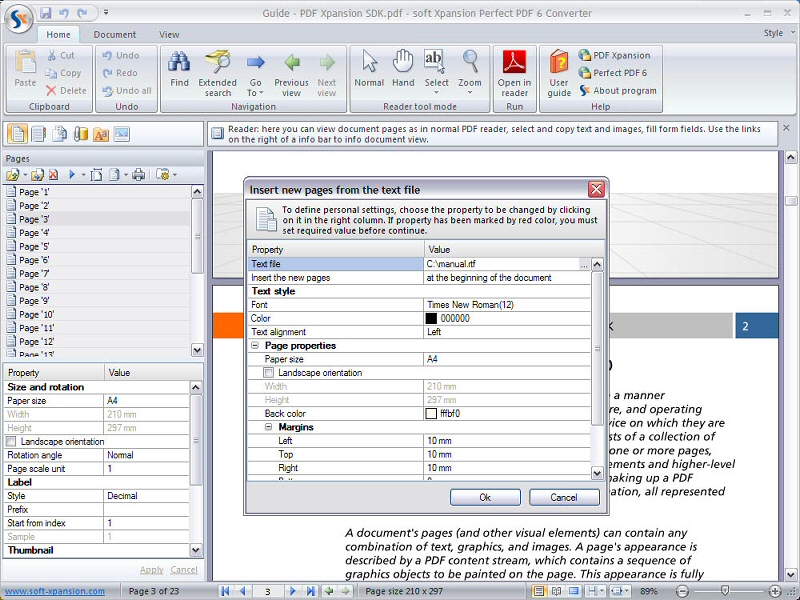
Task: Switch to facing pages layout in status bar
Action: pyautogui.click(x=556, y=591)
